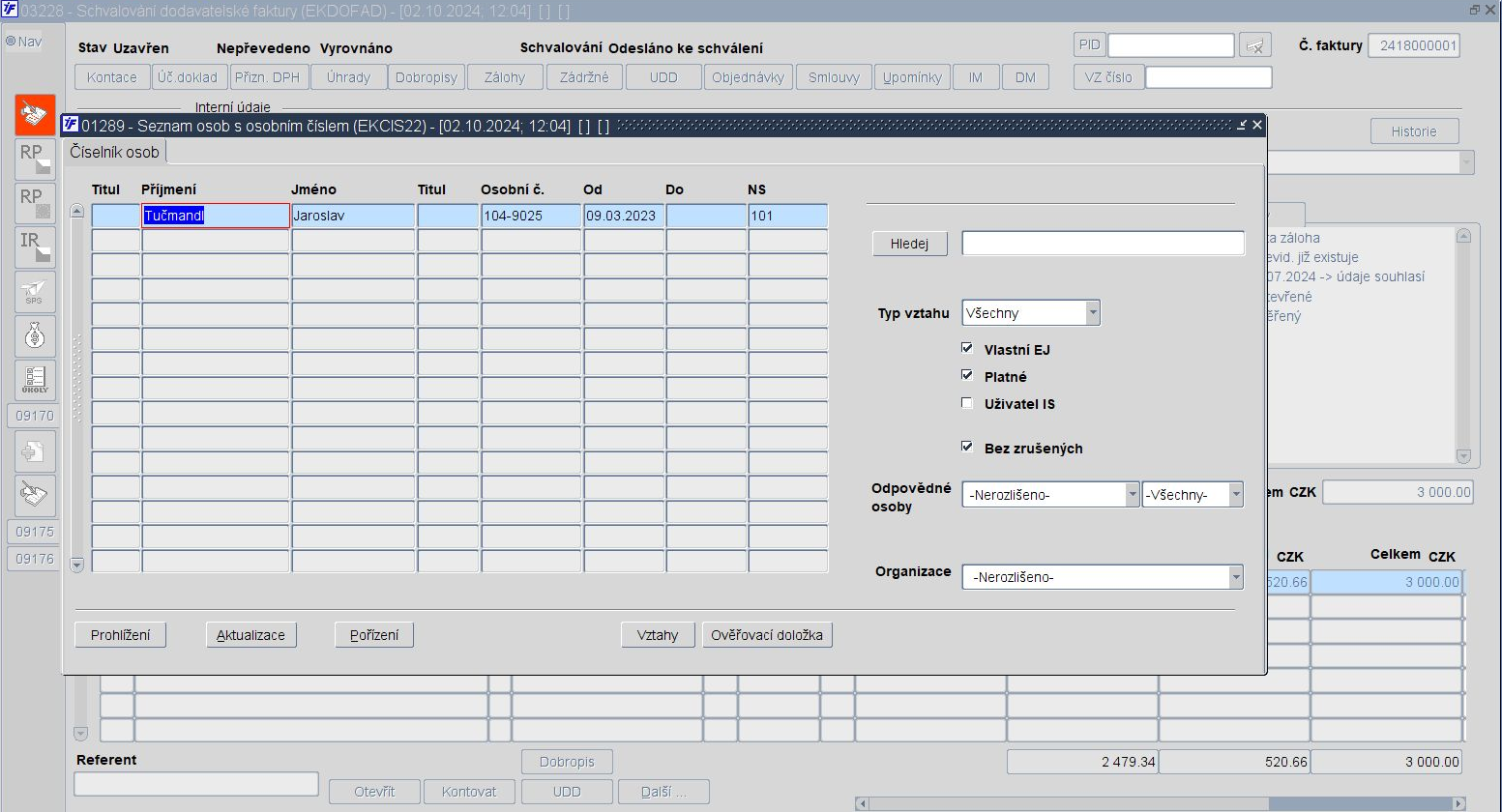Open the IR sidebar icon
Image resolution: width=1502 pixels, height=812 pixels.
(x=35, y=247)
